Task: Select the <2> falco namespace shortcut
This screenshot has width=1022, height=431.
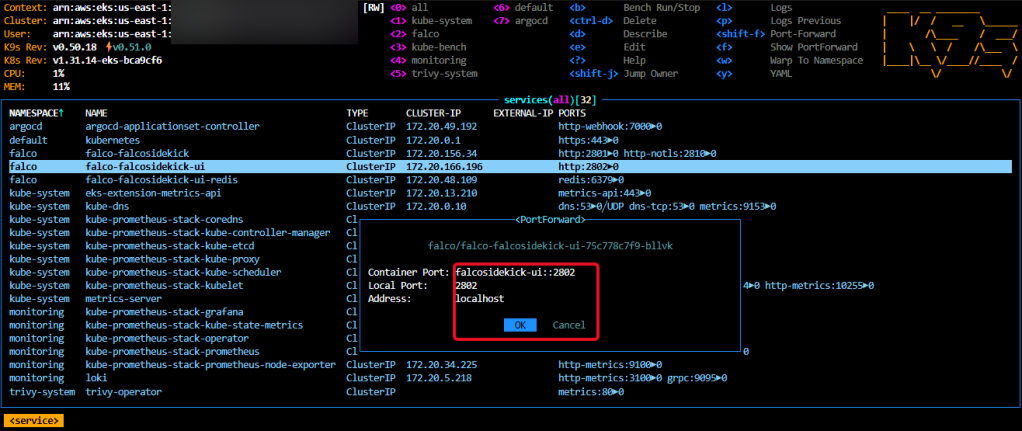Action: (415, 34)
